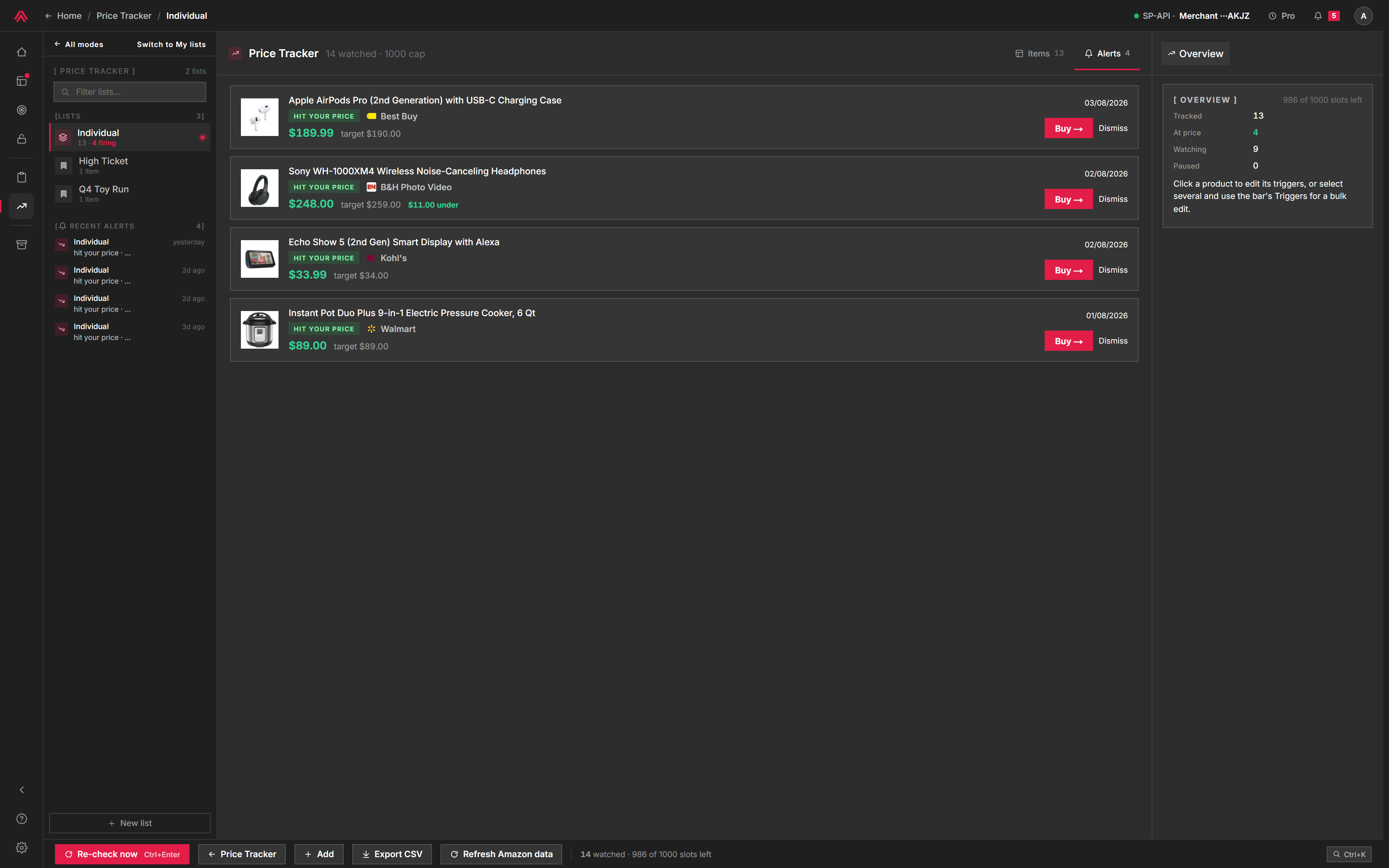Open the Echo Show 5 product title
The image size is (1389, 868).
(x=394, y=242)
